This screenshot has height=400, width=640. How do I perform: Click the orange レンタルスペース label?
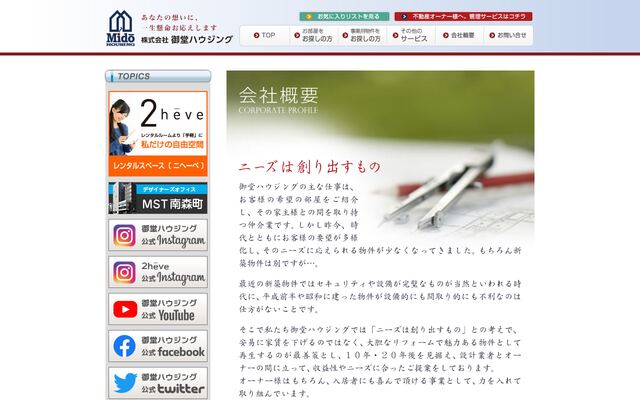tap(158, 166)
